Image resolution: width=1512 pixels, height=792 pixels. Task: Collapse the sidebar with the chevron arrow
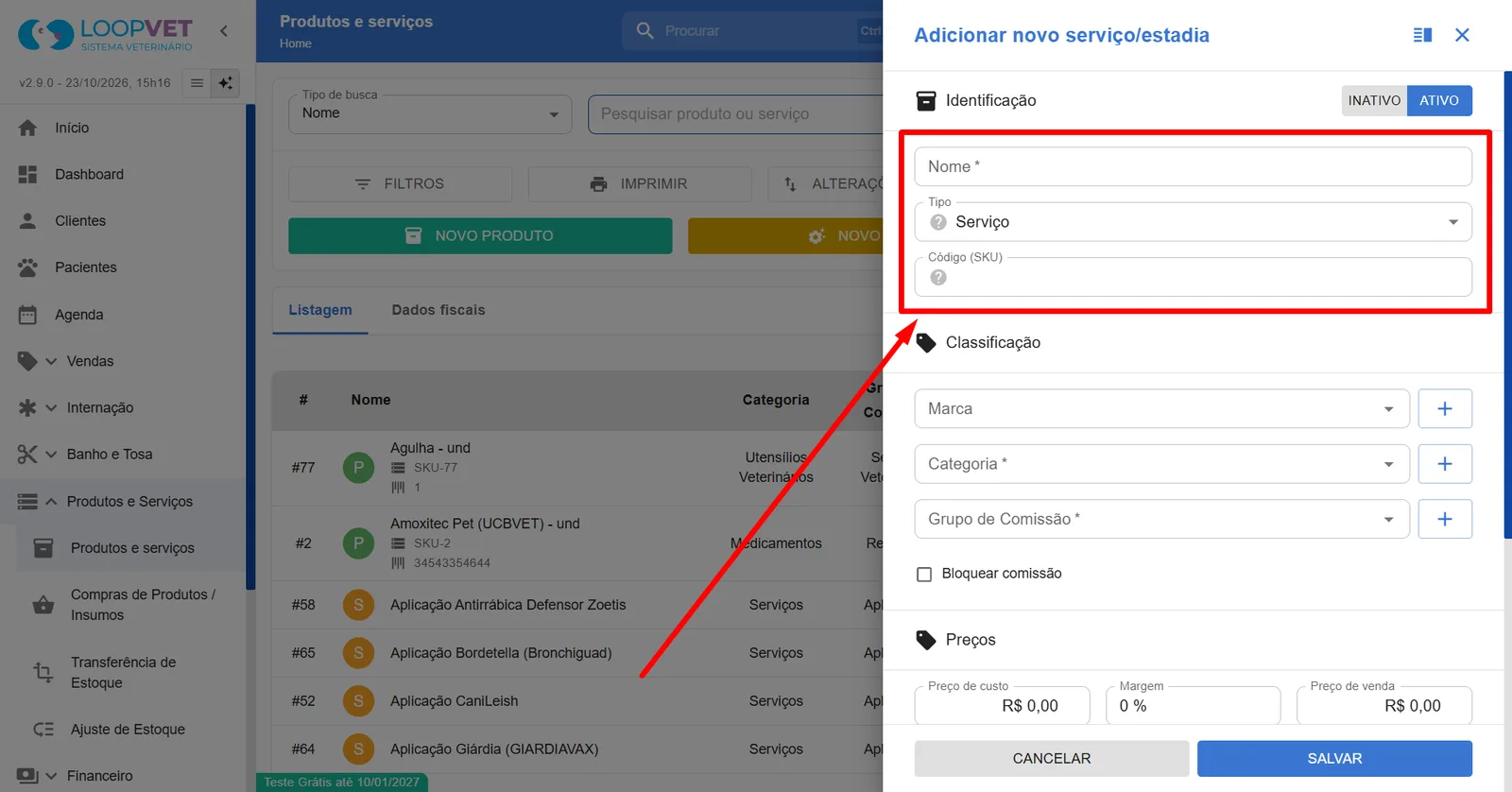coord(224,31)
